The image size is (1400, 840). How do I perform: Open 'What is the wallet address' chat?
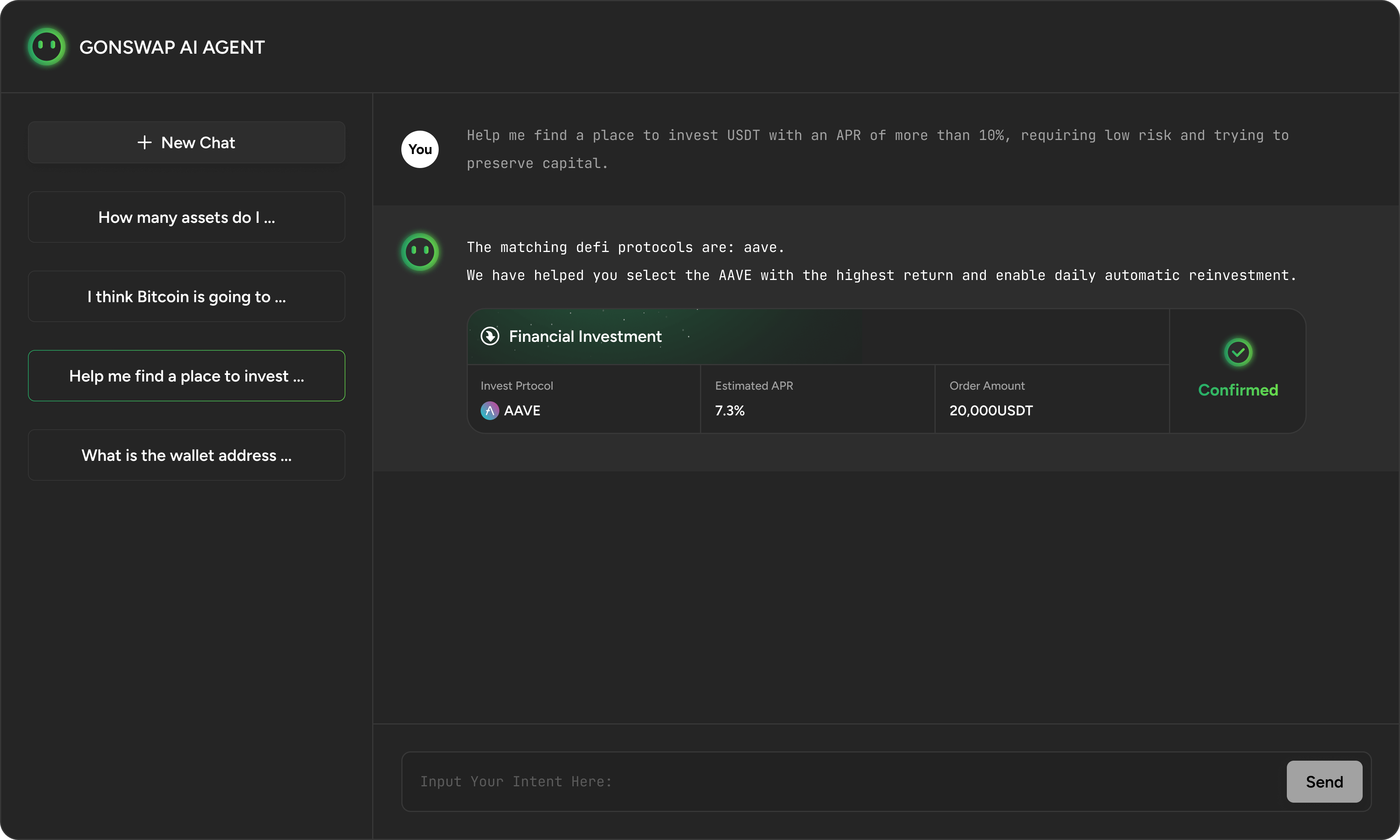186,455
